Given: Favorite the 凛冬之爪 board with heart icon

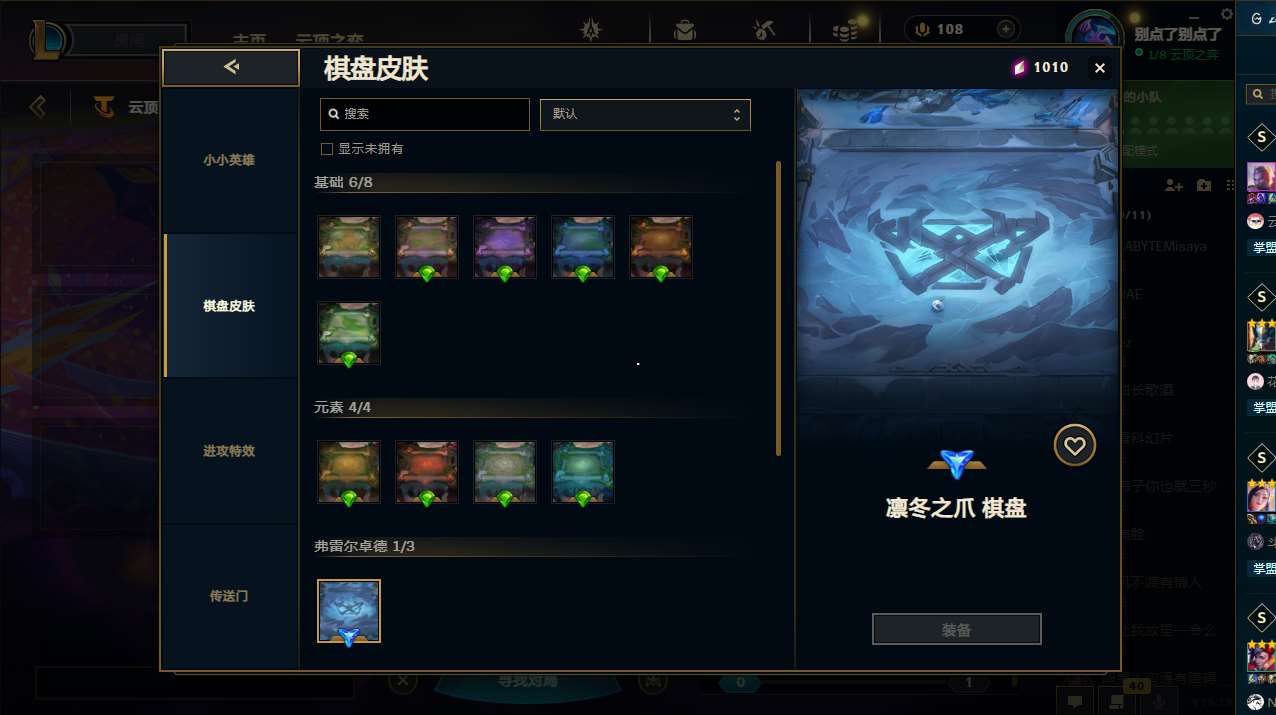Looking at the screenshot, I should (x=1075, y=446).
